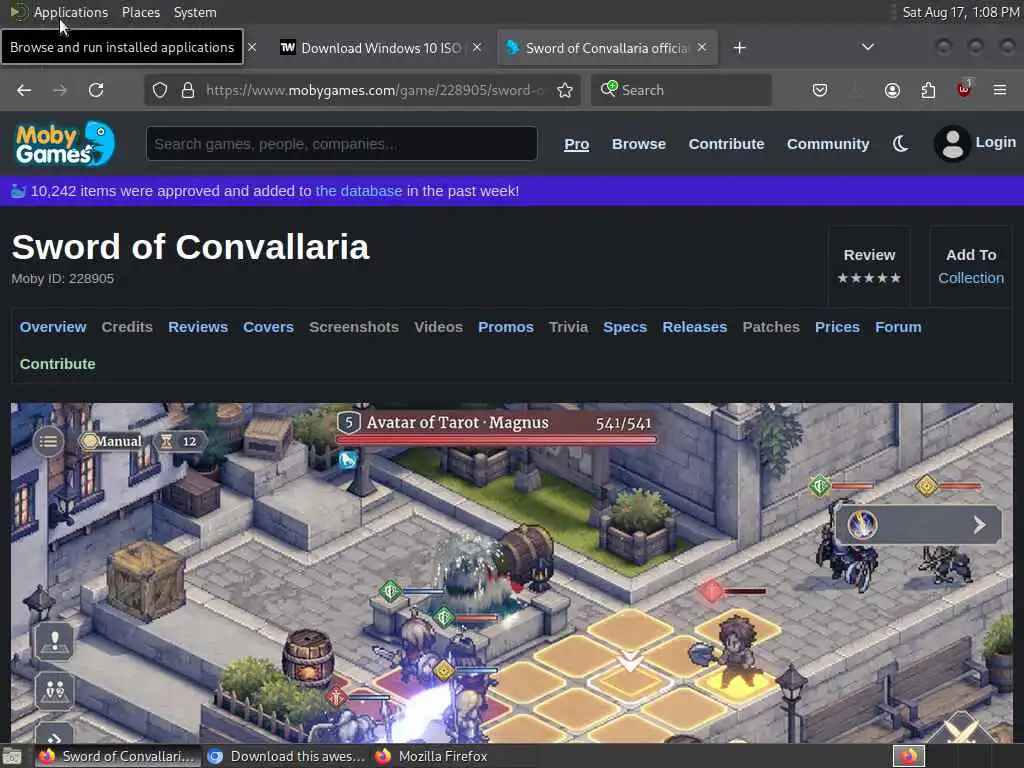Screen dimensions: 1024x768
Task: Close the Sword of Convallaria tab
Action: 702,47
